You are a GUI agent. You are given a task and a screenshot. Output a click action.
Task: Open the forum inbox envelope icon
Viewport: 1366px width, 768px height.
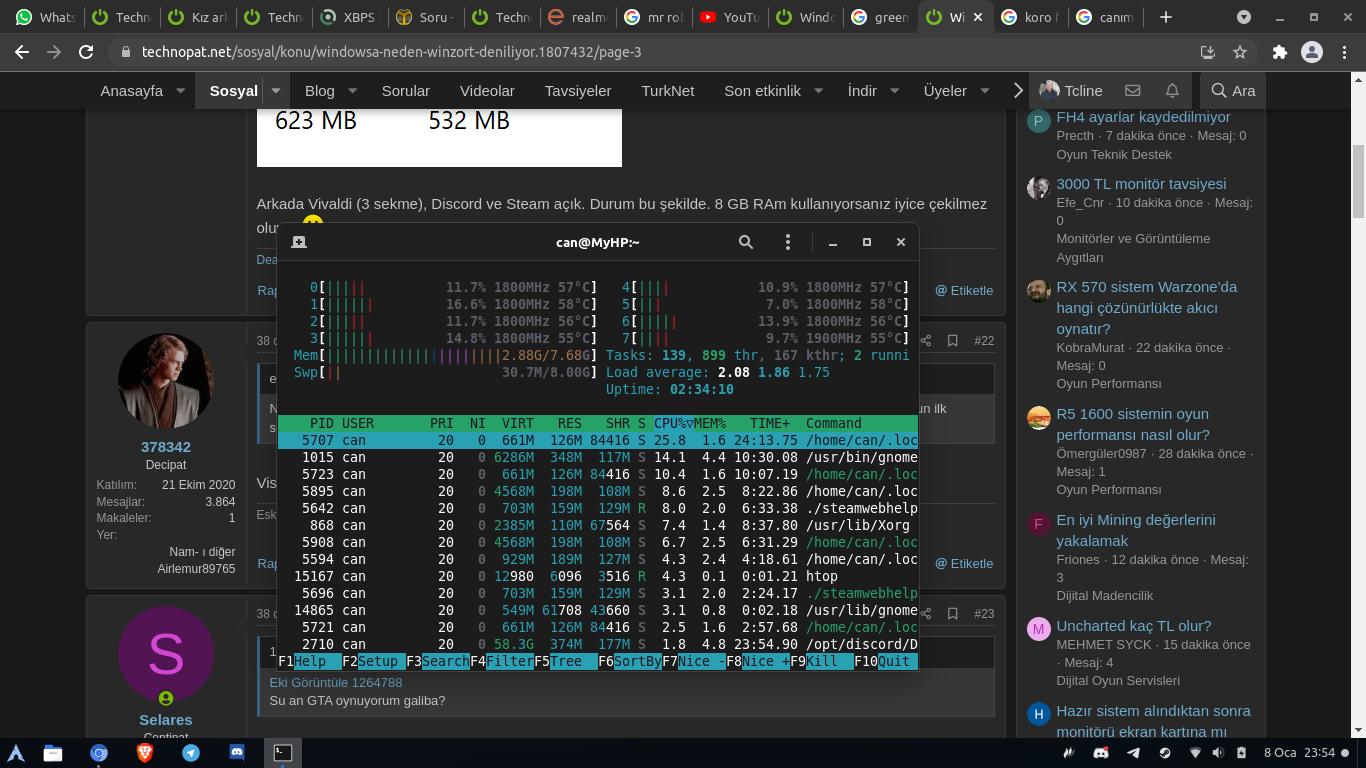click(1132, 91)
